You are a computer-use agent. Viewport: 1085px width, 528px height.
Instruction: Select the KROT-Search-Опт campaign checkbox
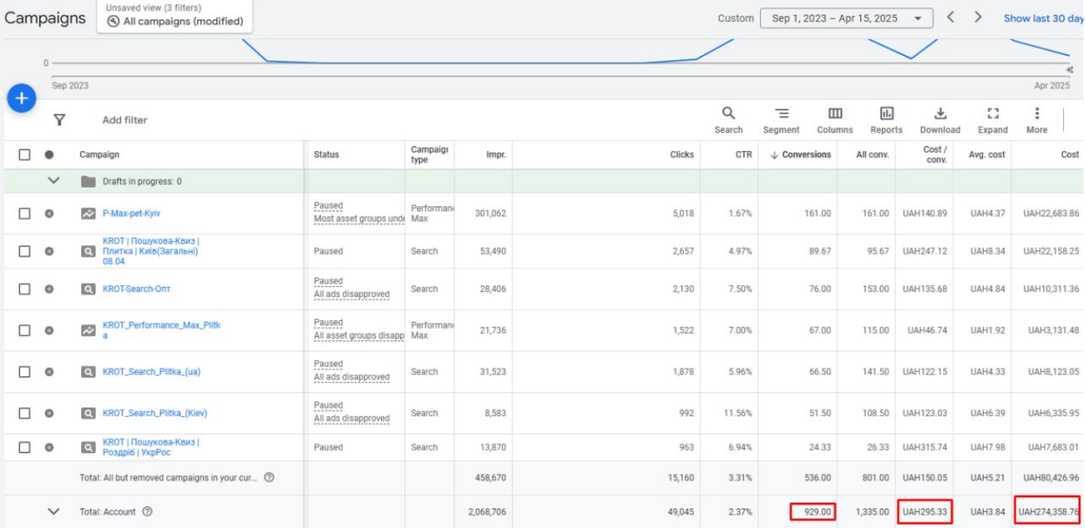click(x=25, y=289)
